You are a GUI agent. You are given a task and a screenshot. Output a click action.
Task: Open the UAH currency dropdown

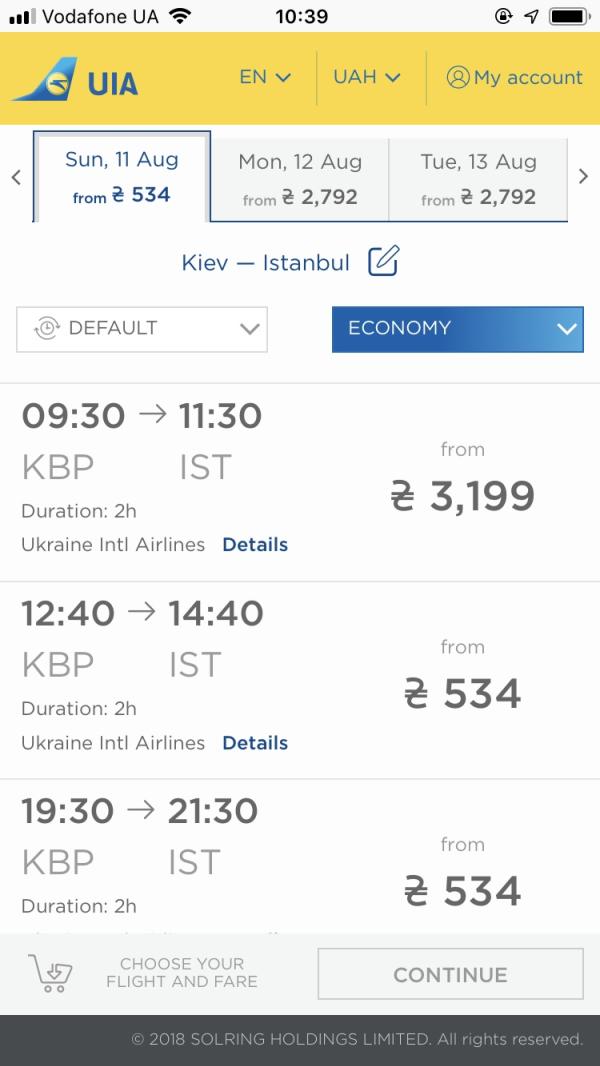[366, 77]
